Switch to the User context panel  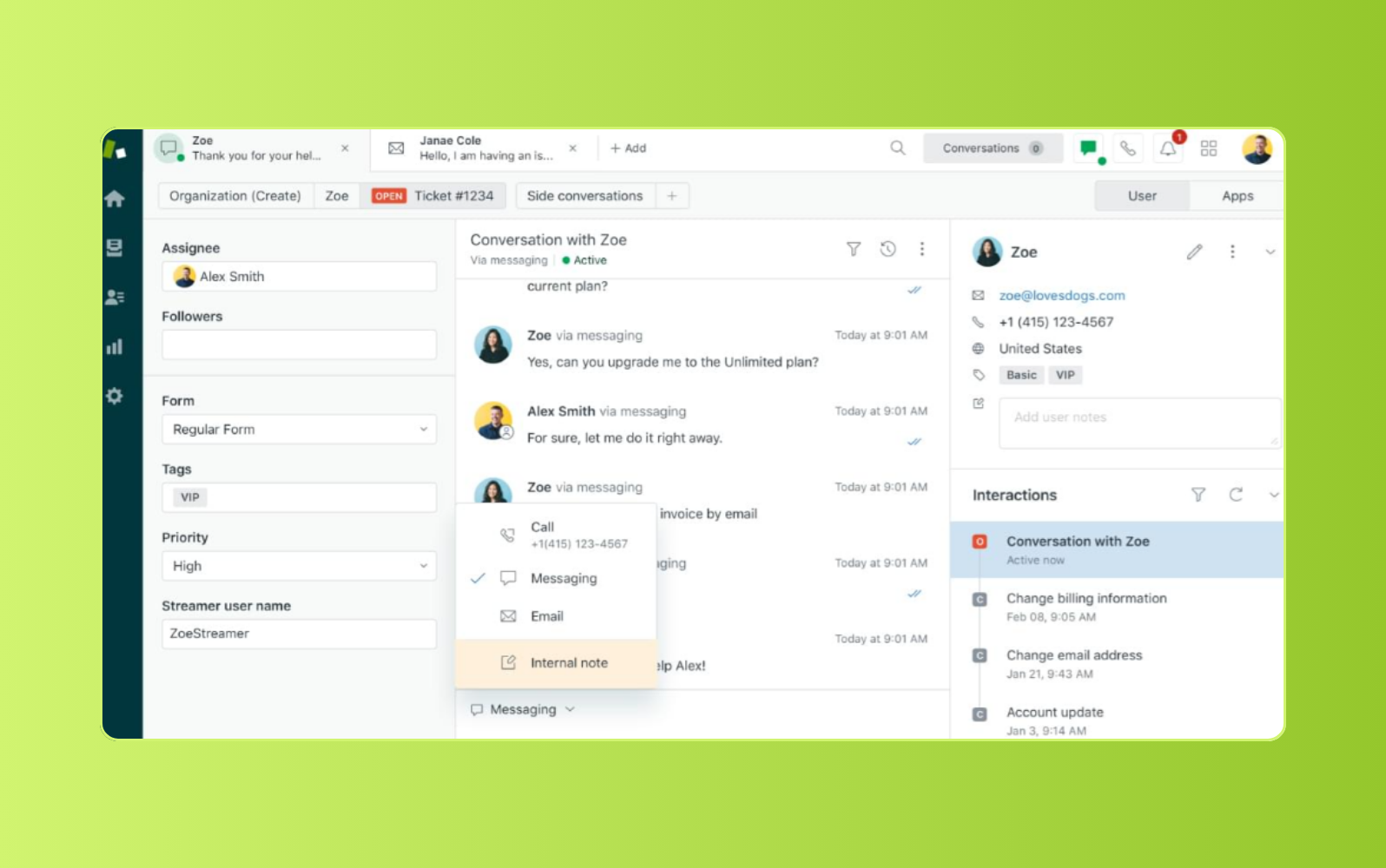tap(1142, 196)
